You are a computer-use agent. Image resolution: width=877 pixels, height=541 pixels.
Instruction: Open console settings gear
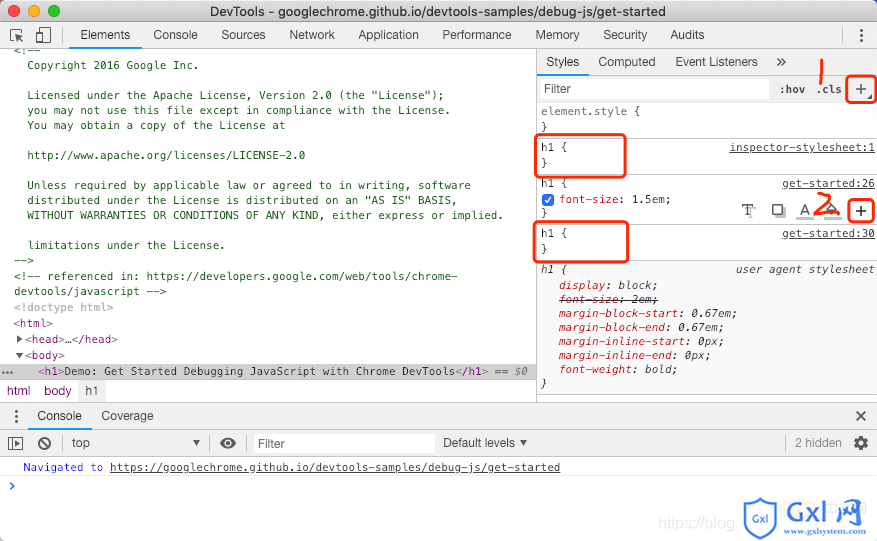(861, 443)
